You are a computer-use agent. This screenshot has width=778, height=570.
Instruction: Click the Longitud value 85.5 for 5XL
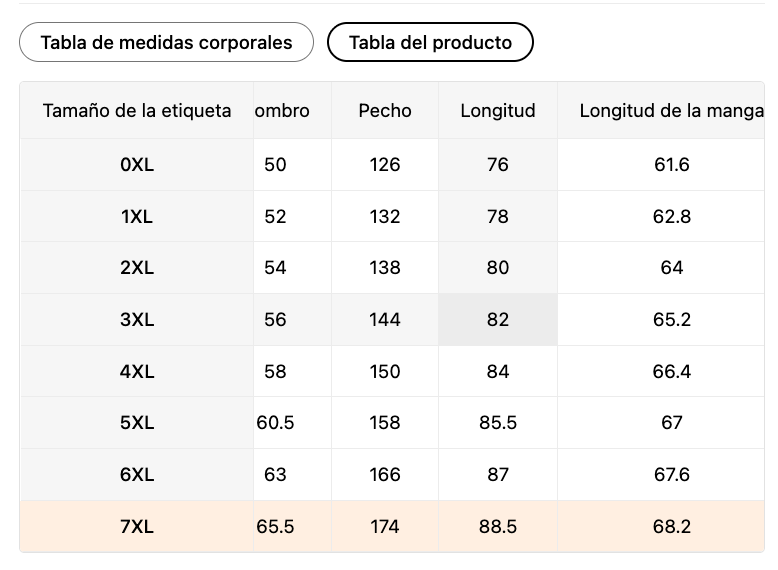[x=498, y=423]
